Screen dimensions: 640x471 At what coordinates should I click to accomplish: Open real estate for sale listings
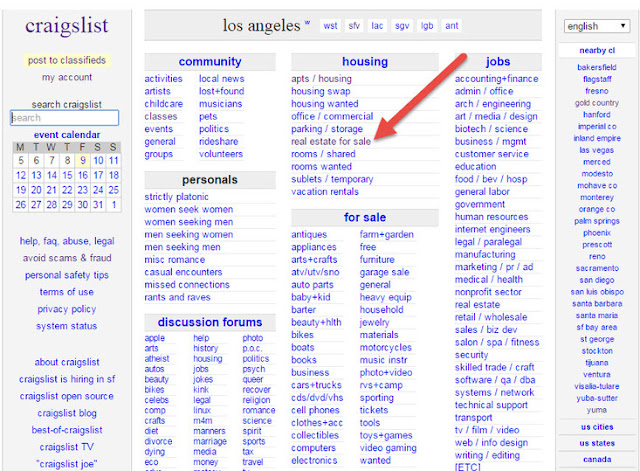pos(331,142)
